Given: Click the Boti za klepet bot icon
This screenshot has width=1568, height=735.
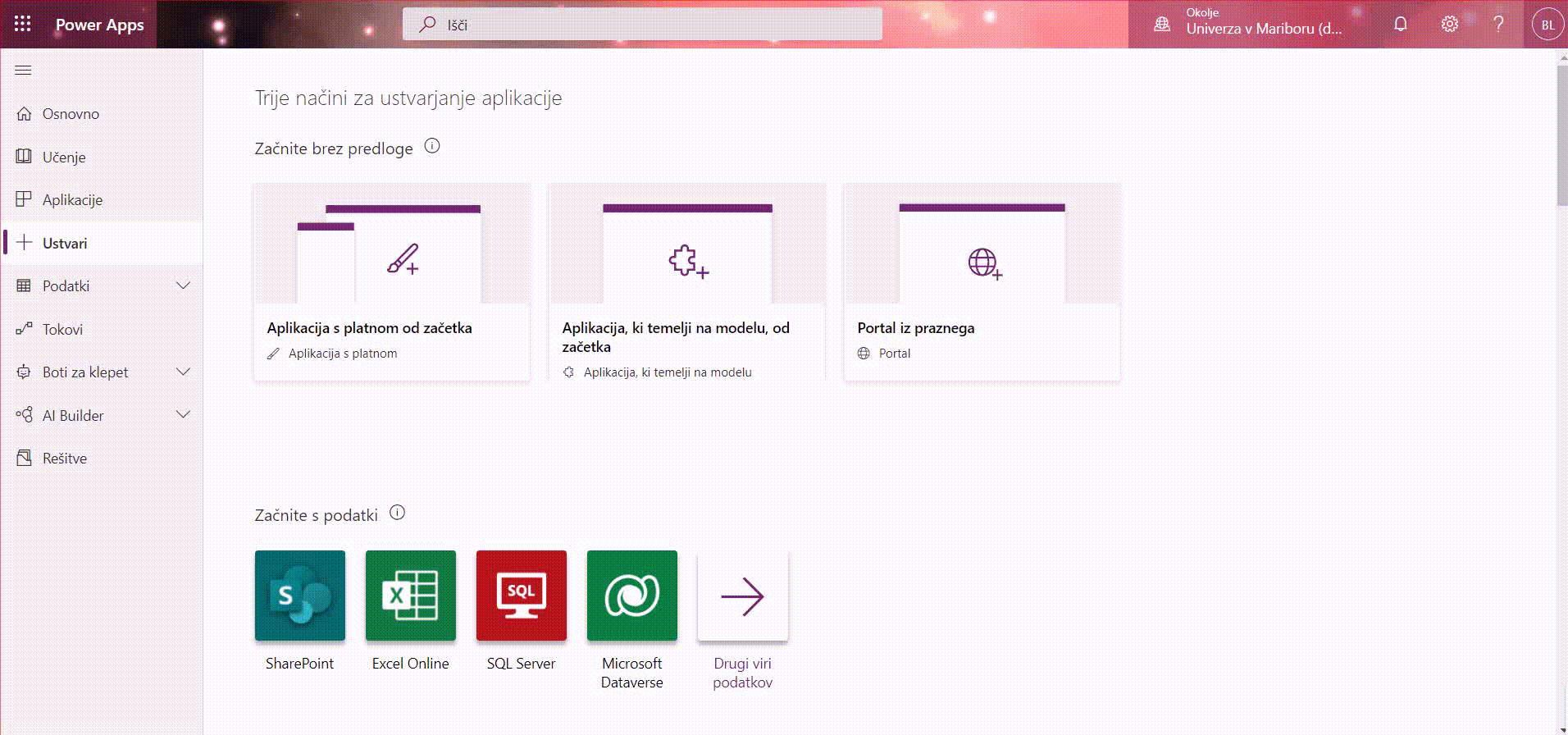Looking at the screenshot, I should [x=24, y=372].
